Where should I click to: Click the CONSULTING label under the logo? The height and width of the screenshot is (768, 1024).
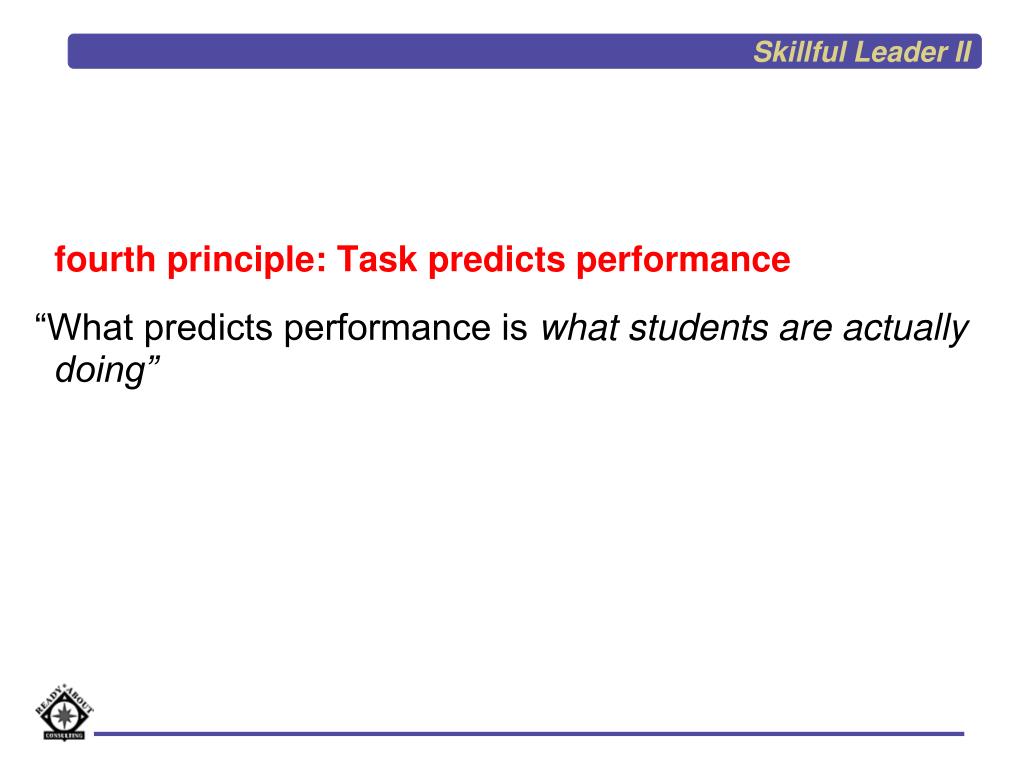tap(64, 735)
